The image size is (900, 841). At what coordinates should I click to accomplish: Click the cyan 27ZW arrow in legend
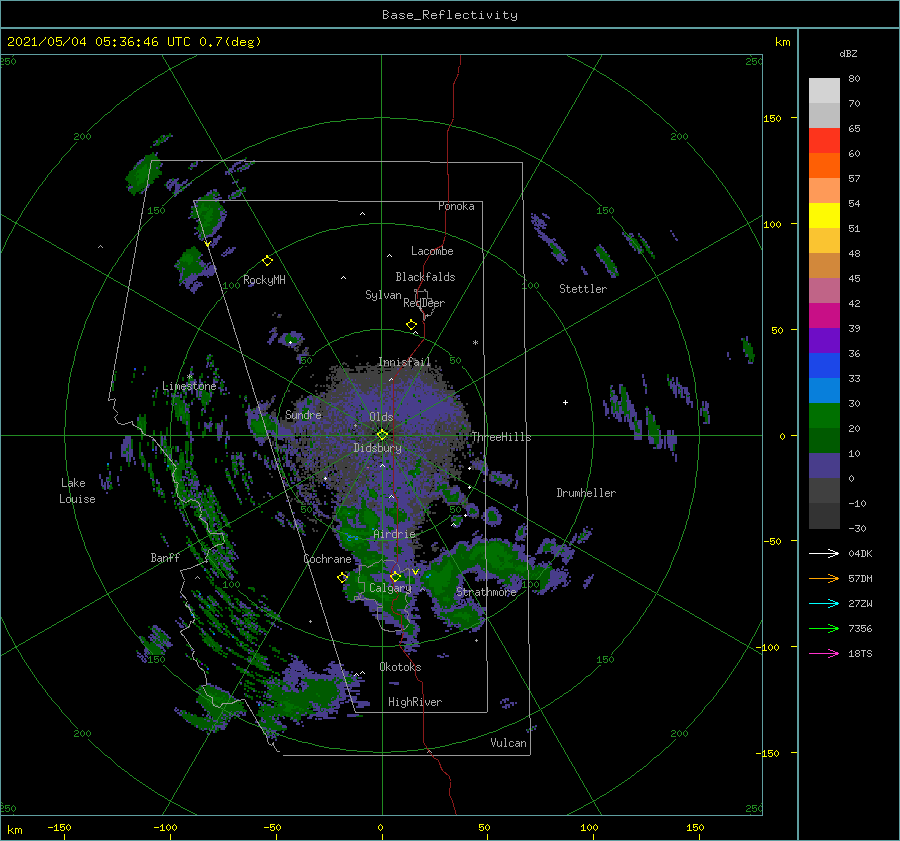(824, 603)
